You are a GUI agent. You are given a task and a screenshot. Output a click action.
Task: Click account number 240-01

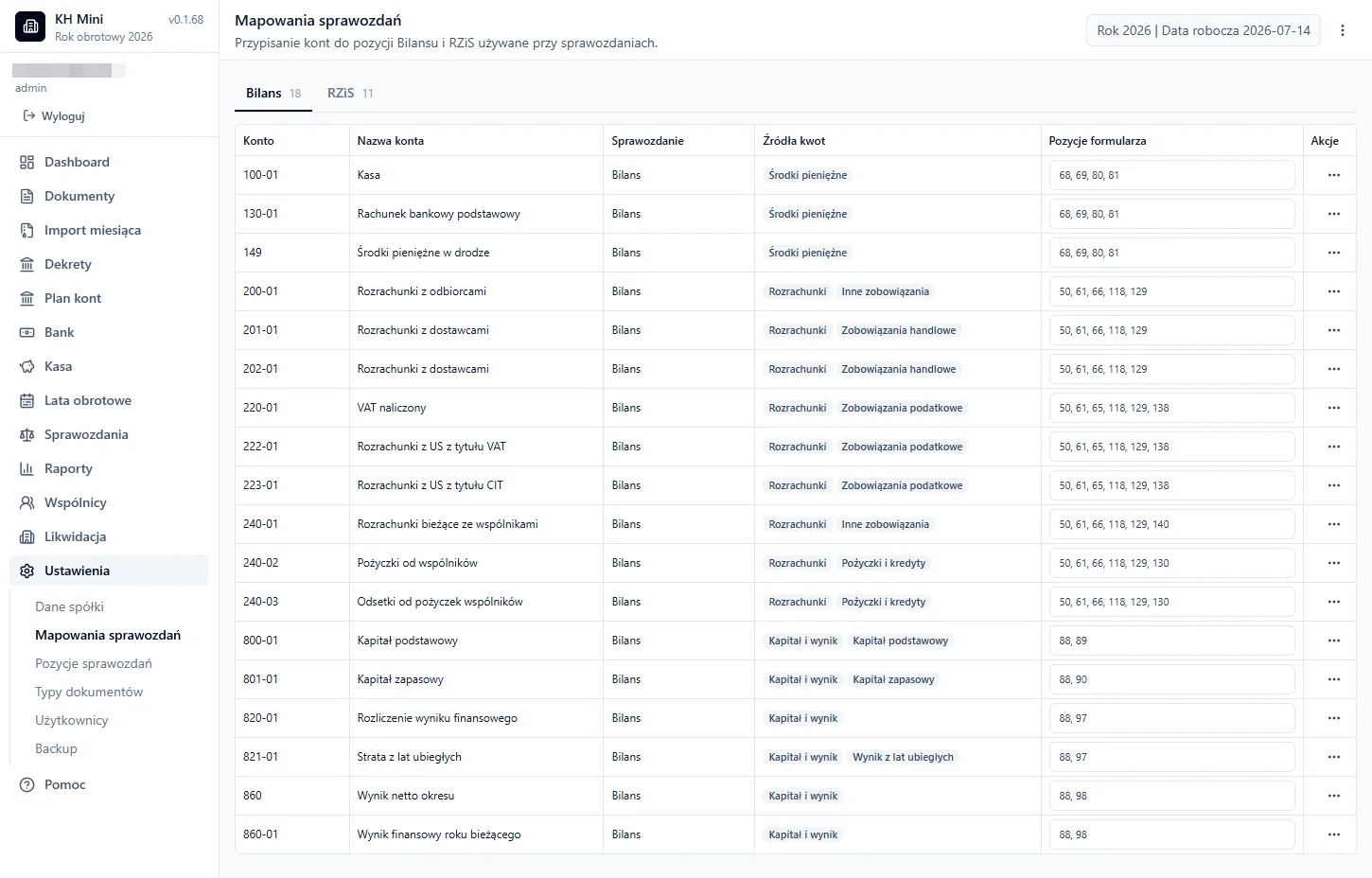click(261, 524)
